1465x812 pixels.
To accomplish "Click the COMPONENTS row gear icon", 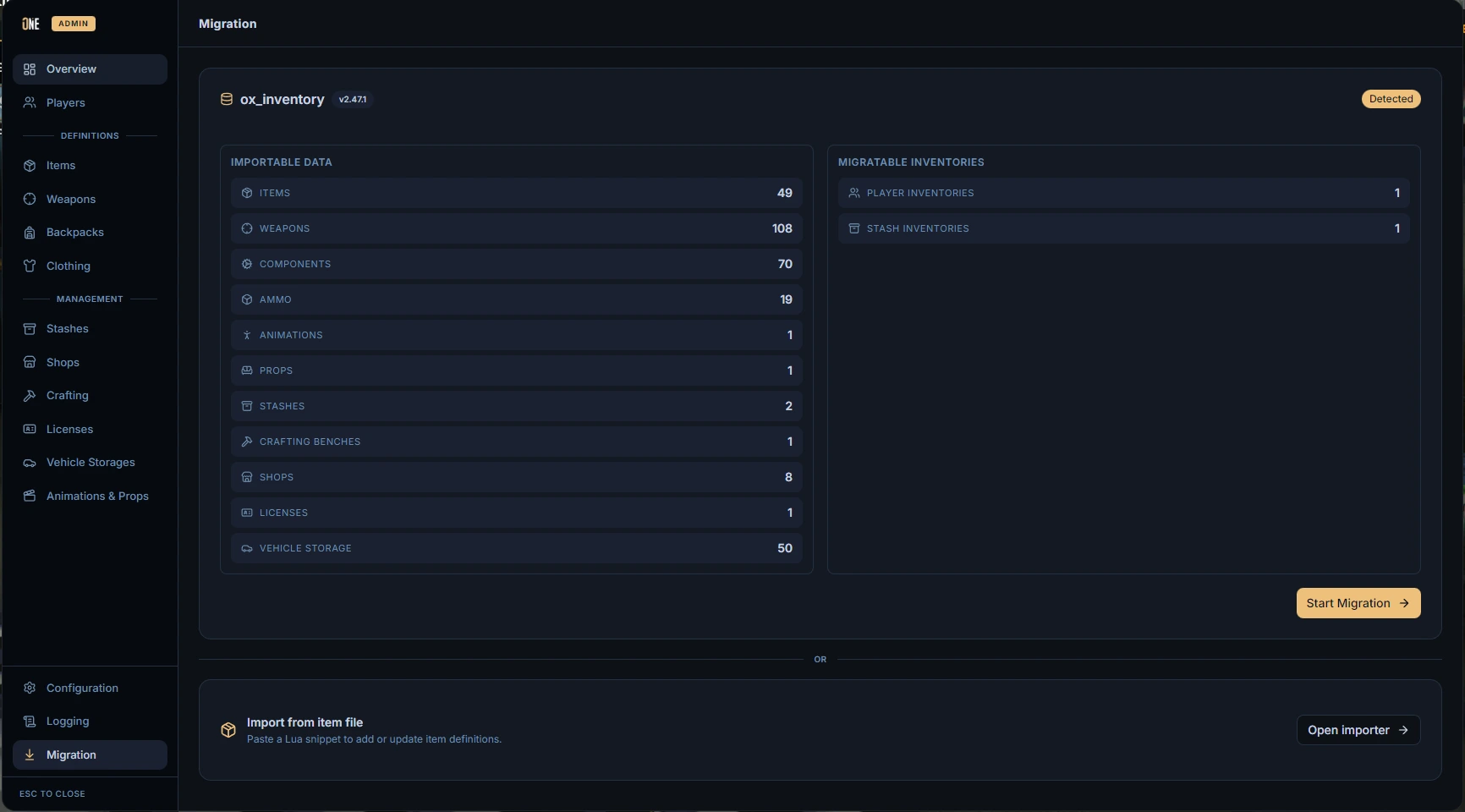I will [x=247, y=264].
